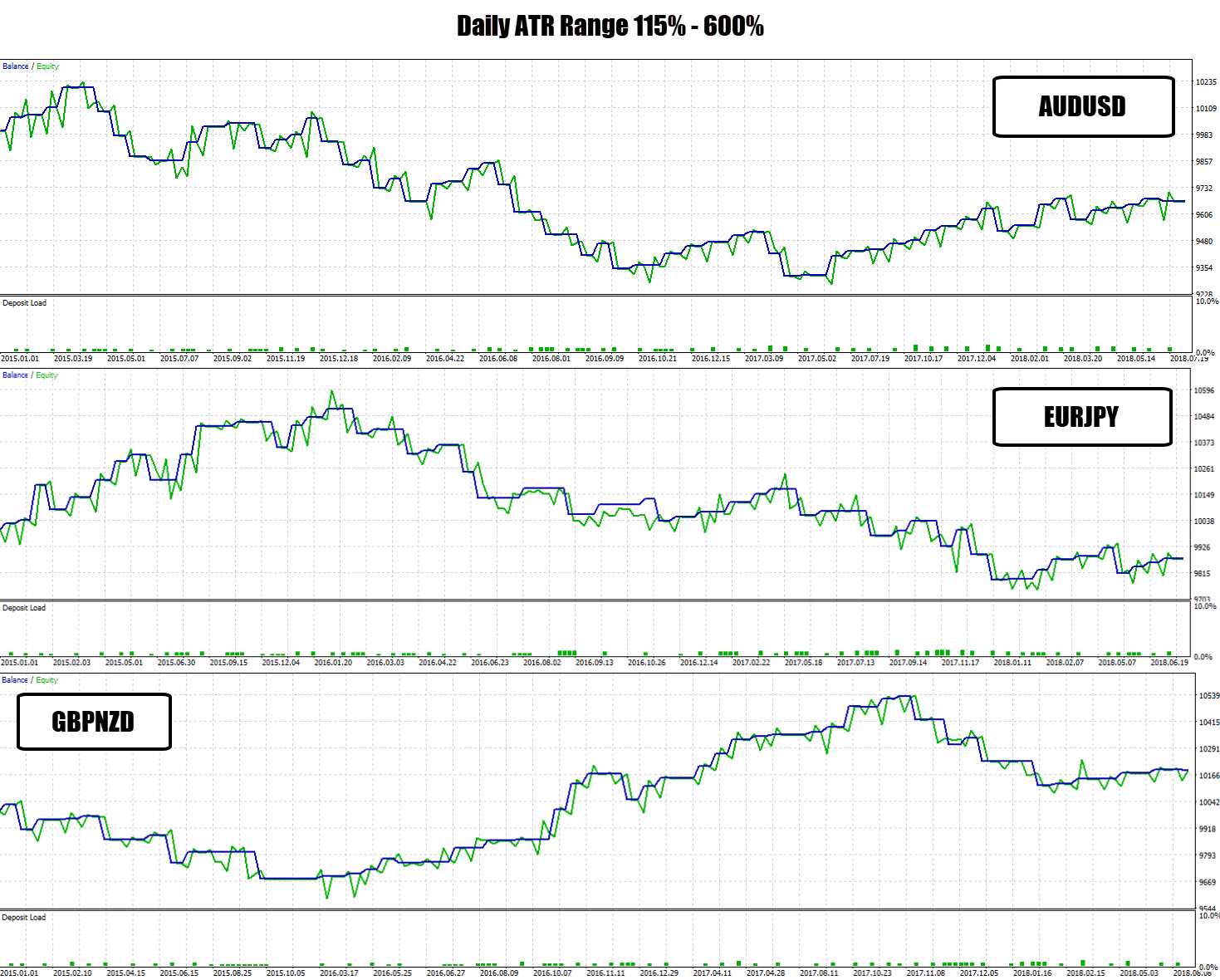1220x980 pixels.
Task: Click the date 2016.02.09 on the time axis
Action: point(392,359)
